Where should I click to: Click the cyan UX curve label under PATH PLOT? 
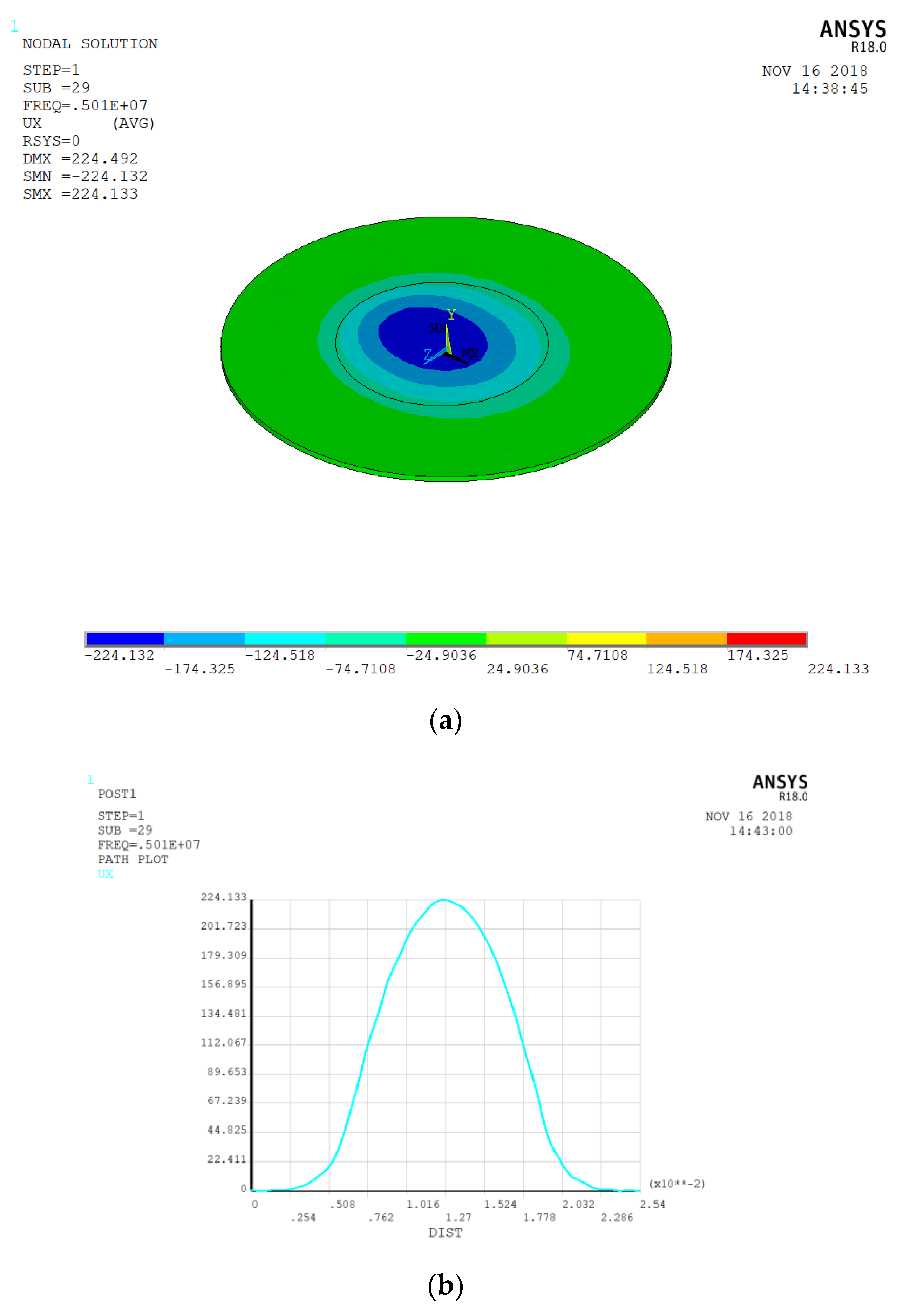[106, 874]
